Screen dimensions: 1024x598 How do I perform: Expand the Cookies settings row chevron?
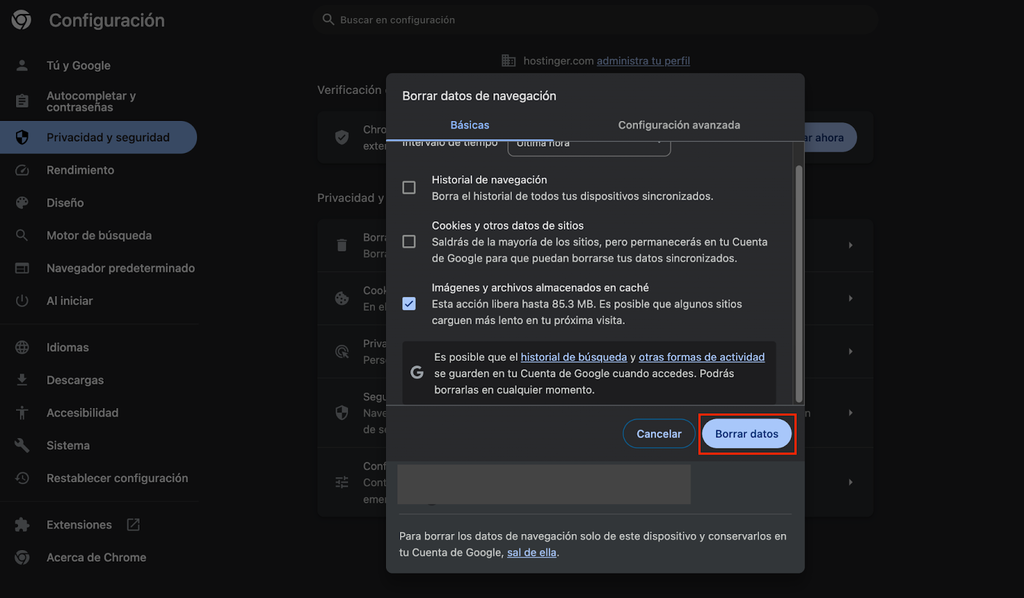851,298
